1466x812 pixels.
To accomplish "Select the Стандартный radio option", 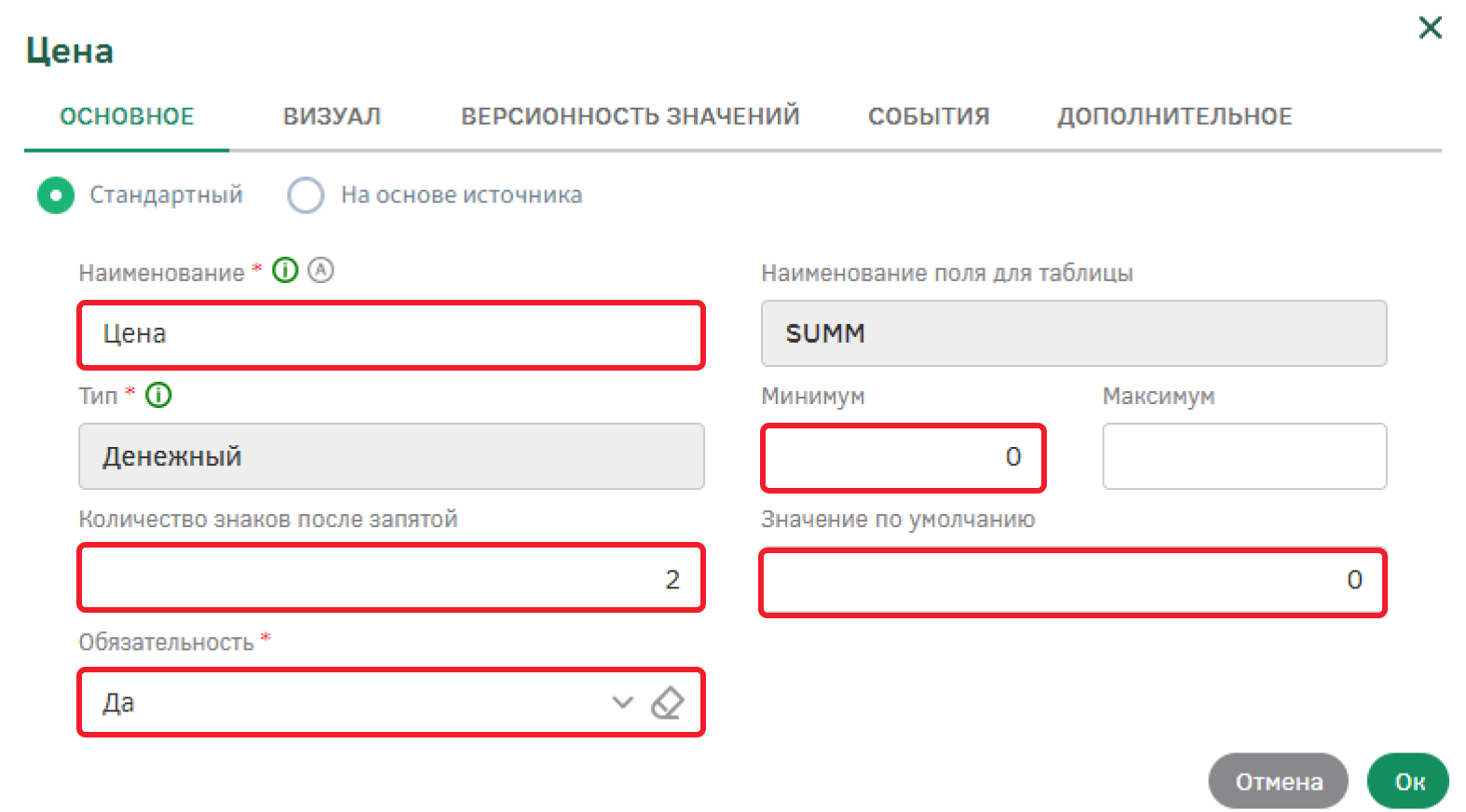I will [56, 196].
